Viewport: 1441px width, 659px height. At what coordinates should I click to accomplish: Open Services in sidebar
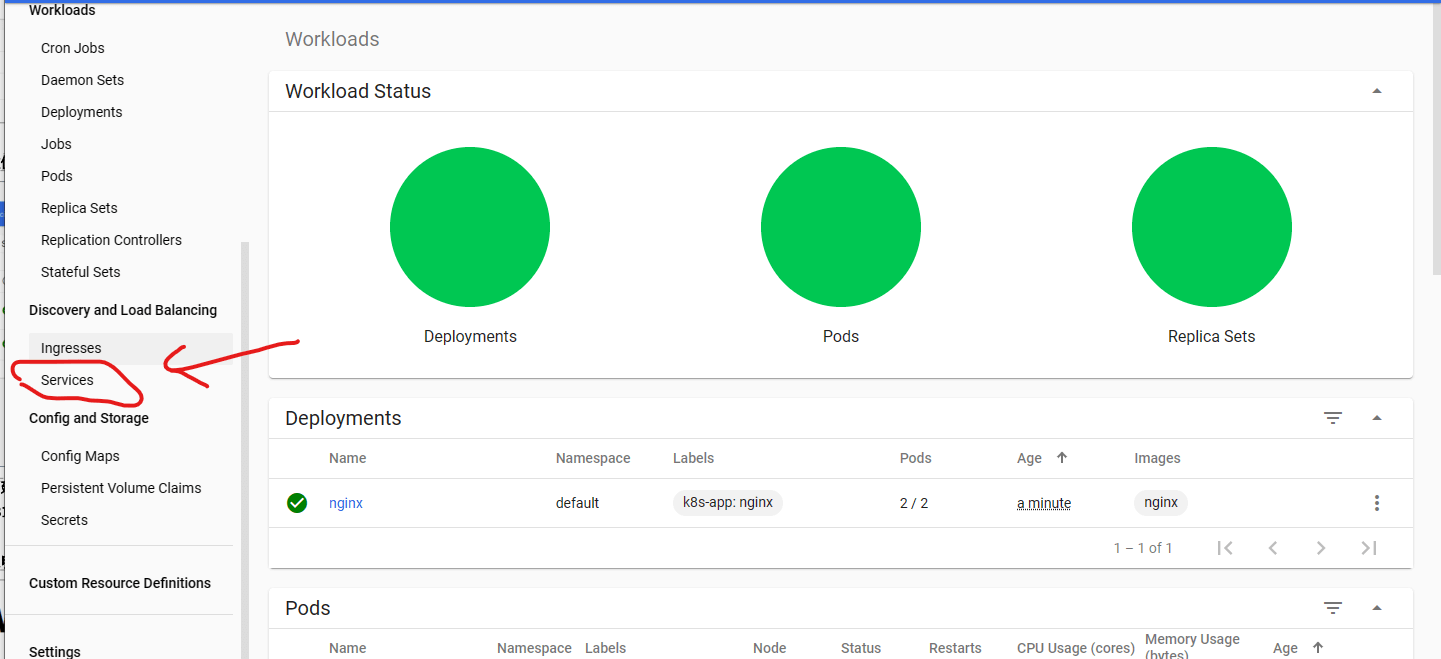point(67,380)
